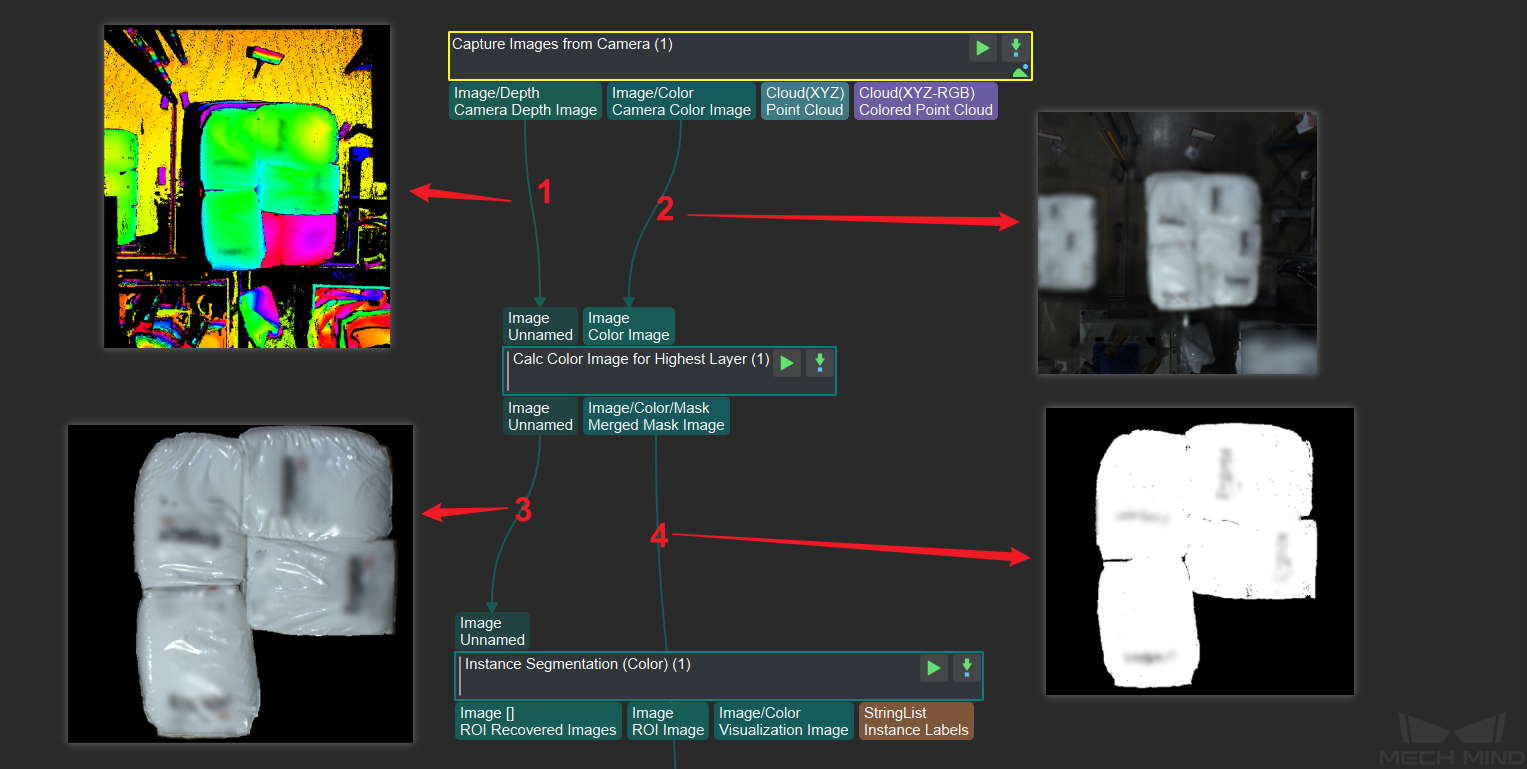Image resolution: width=1527 pixels, height=769 pixels.
Task: Click the Colored Point Cloud output port
Action: coord(925,101)
